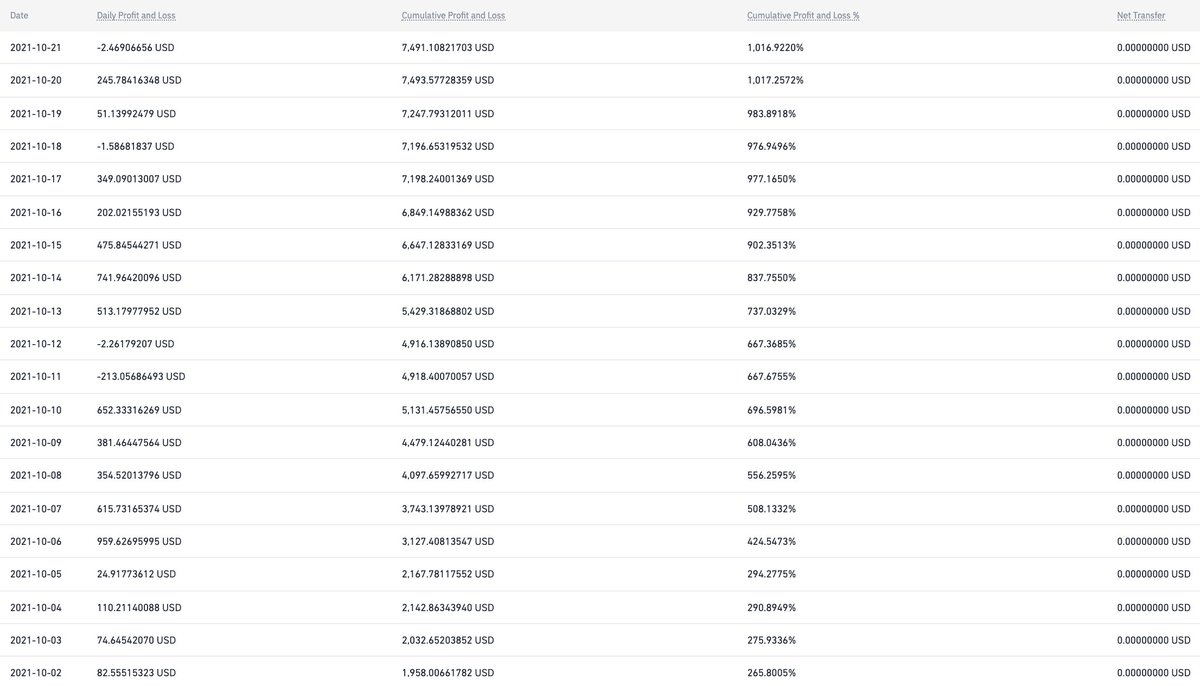Click daily loss -213.05686493 USD
Viewport: 1200px width, 686px height.
(141, 377)
